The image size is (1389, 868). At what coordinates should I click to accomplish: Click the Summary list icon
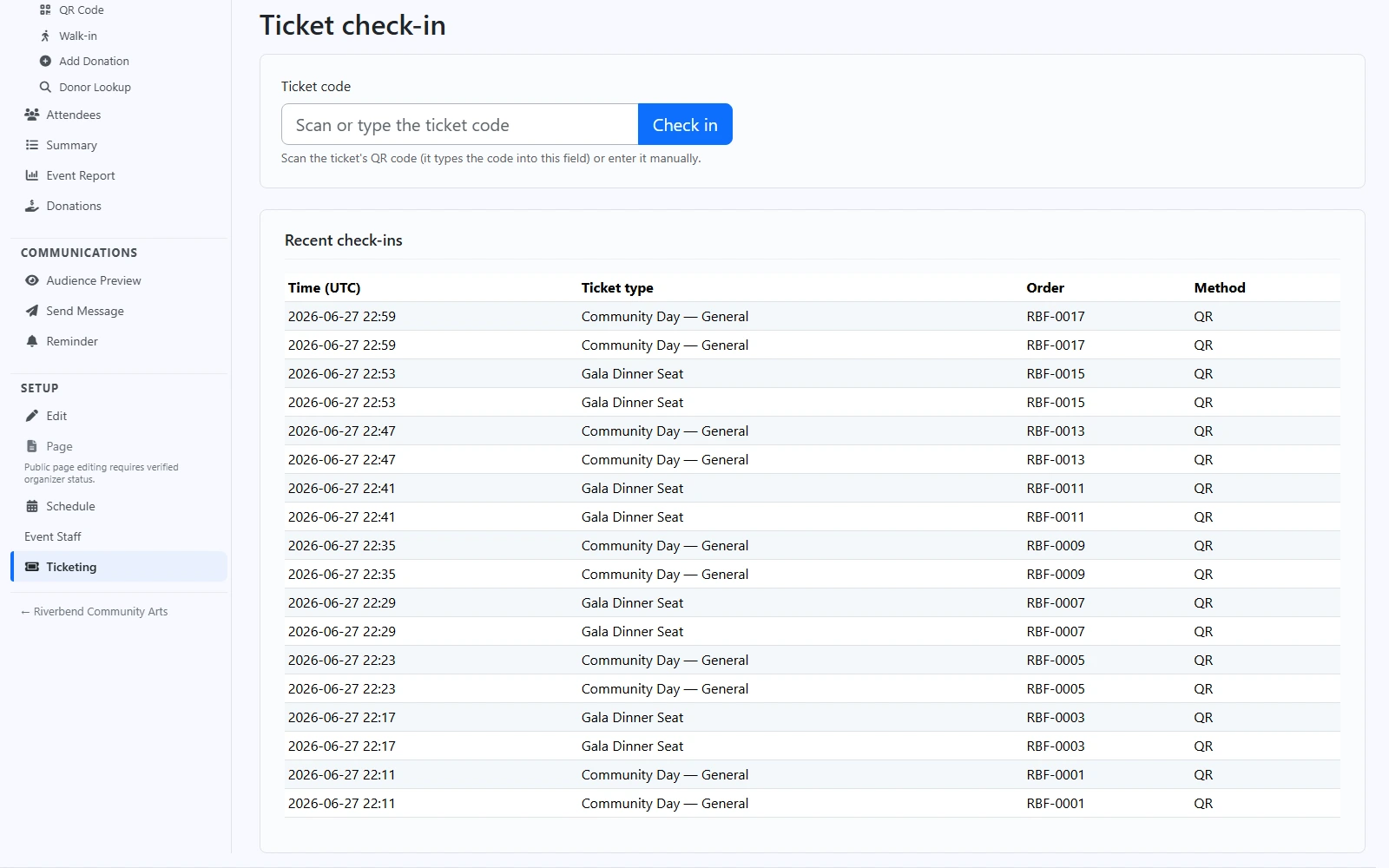[32, 145]
